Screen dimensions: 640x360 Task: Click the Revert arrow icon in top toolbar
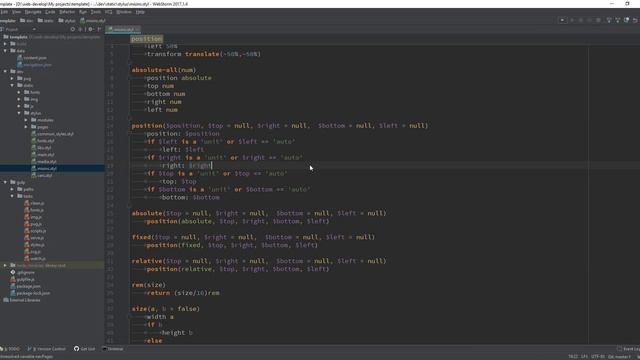click(x=635, y=20)
